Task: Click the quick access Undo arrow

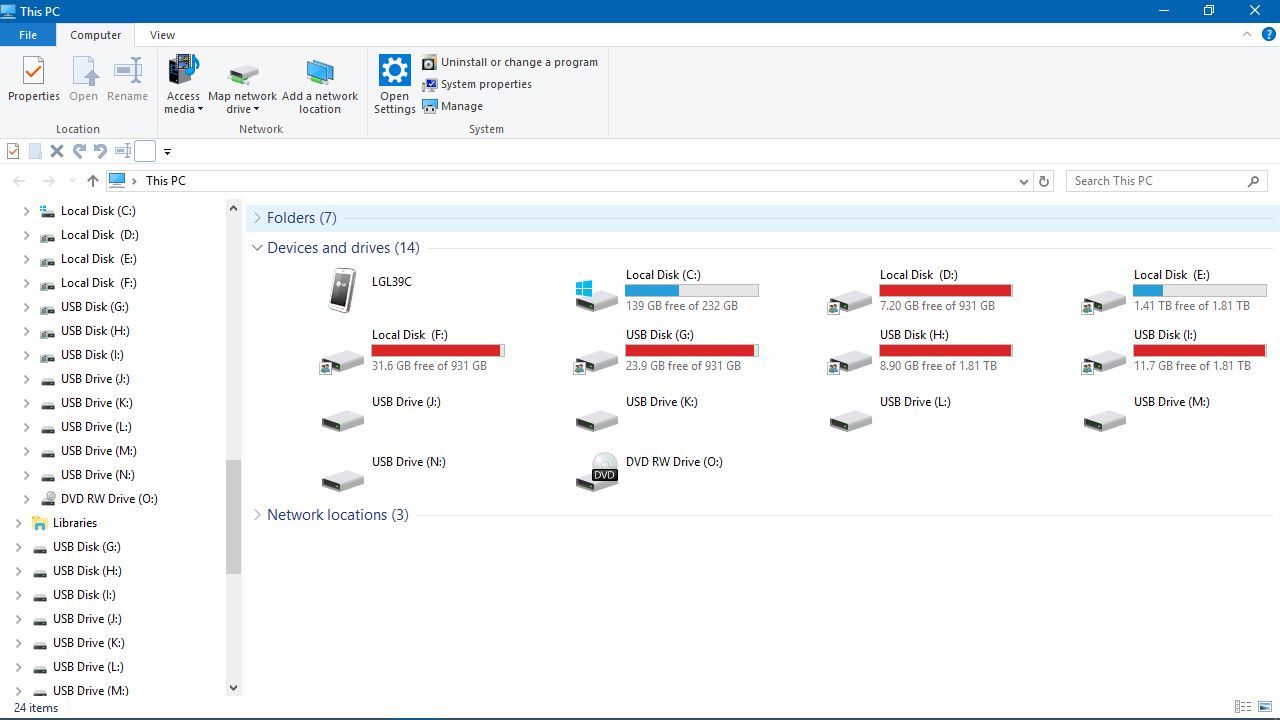Action: (x=100, y=152)
